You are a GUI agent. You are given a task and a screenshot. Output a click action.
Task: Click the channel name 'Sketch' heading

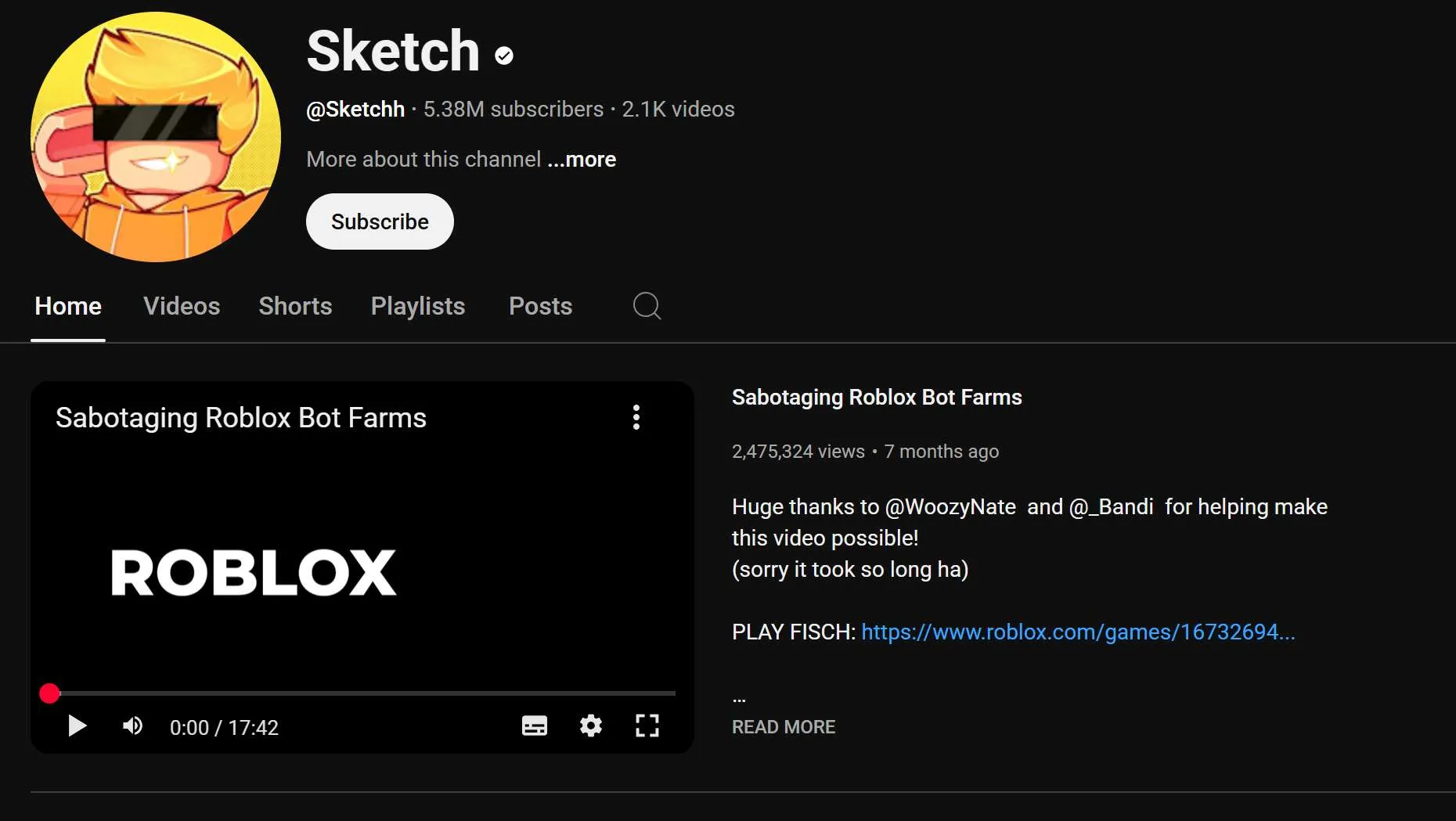point(393,52)
